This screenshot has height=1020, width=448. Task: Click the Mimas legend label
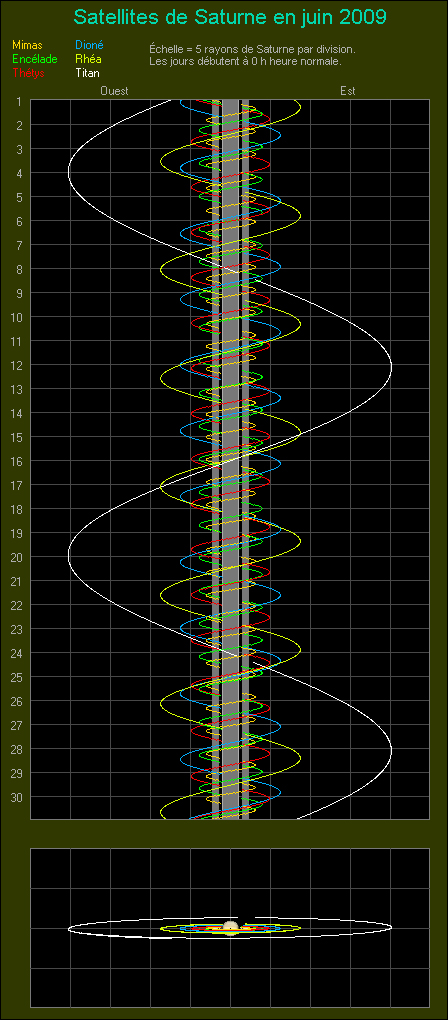pos(27,46)
